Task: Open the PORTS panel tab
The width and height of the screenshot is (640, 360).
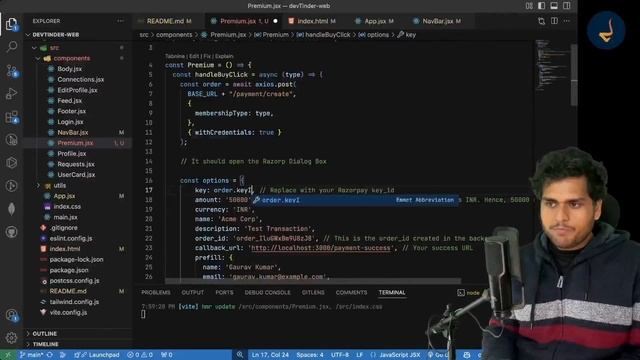Action: coord(224,293)
